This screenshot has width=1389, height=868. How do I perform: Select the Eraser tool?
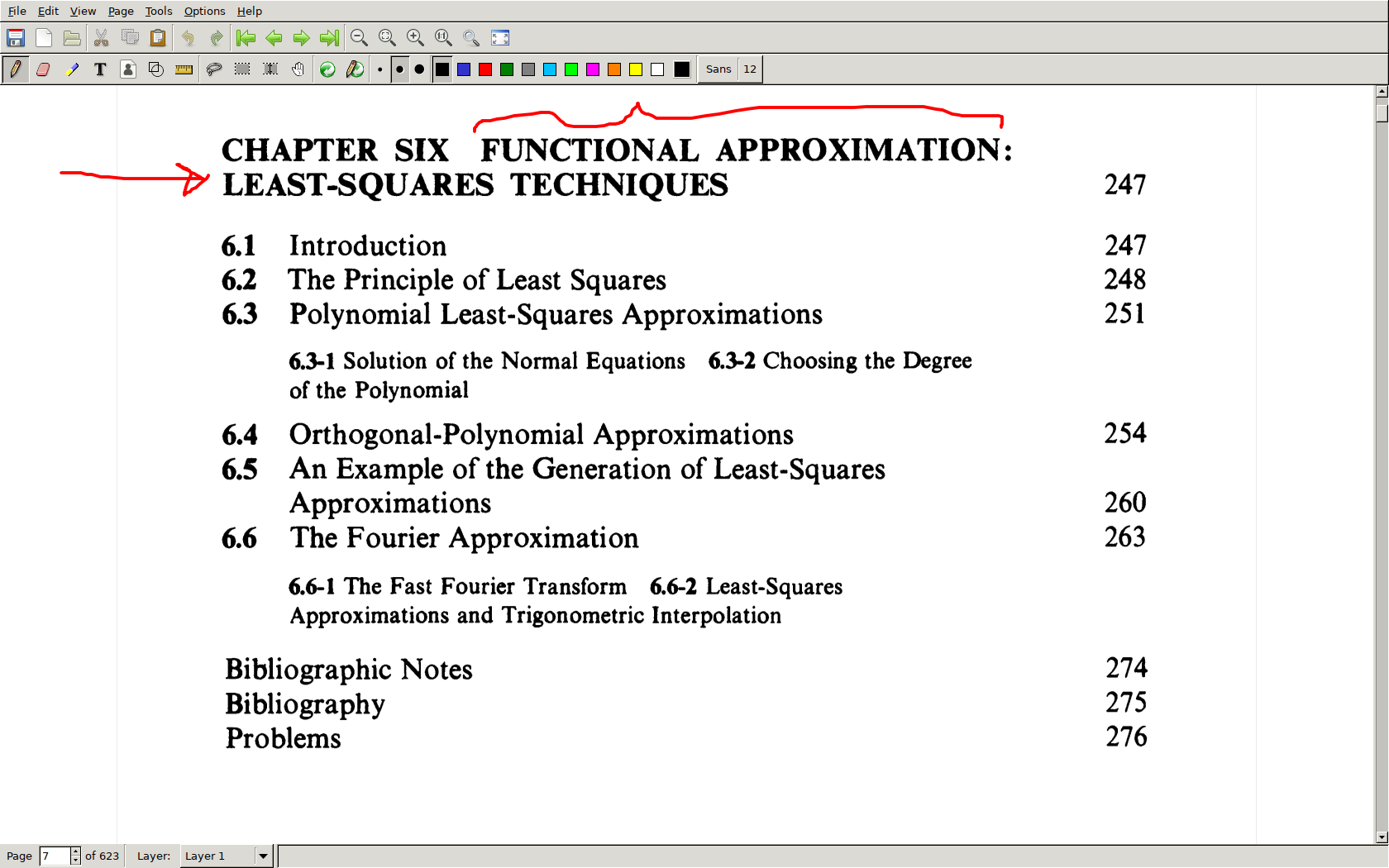[44, 69]
